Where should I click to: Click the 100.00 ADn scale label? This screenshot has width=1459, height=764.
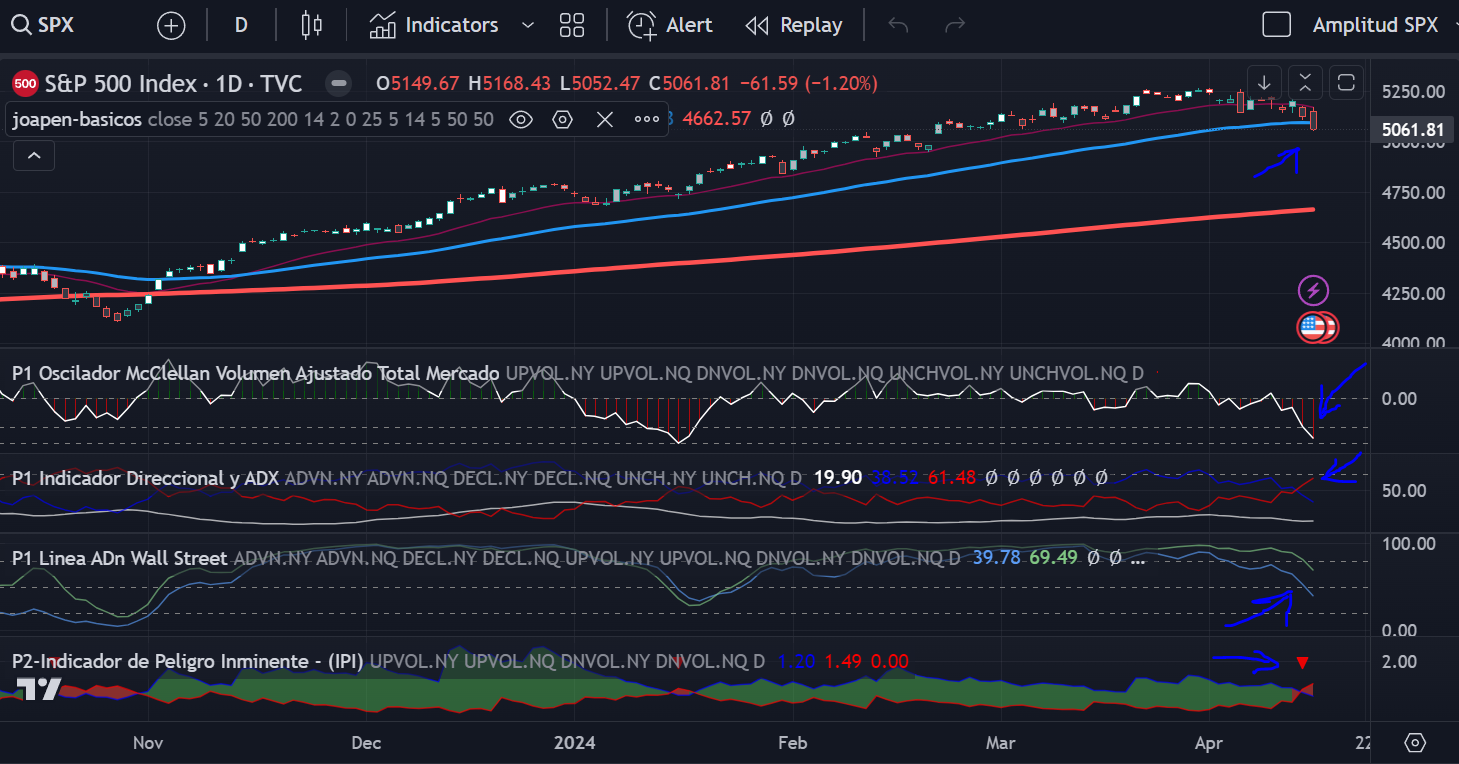[x=1408, y=543]
